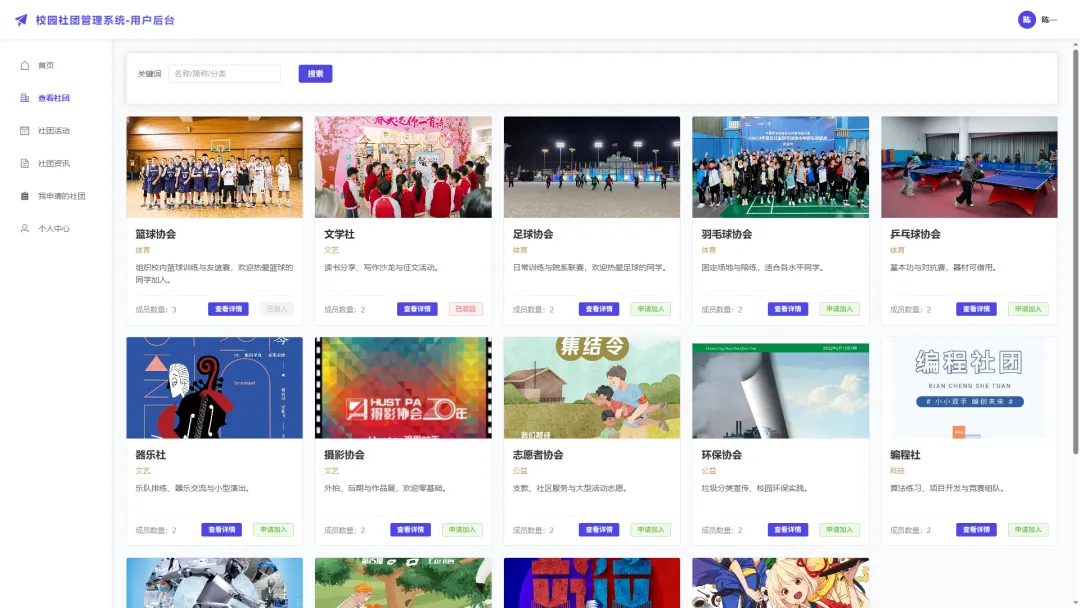The width and height of the screenshot is (1080, 608).
Task: Open the user avatar 陈 in header
Action: click(x=1026, y=19)
